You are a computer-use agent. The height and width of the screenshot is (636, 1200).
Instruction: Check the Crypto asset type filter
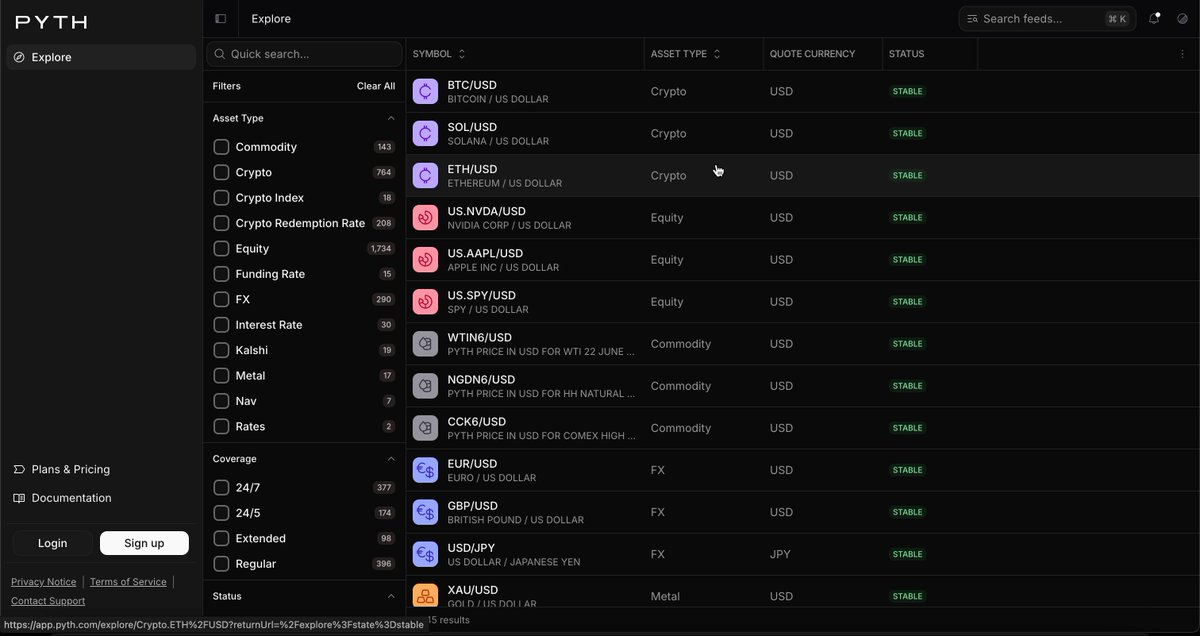point(221,172)
